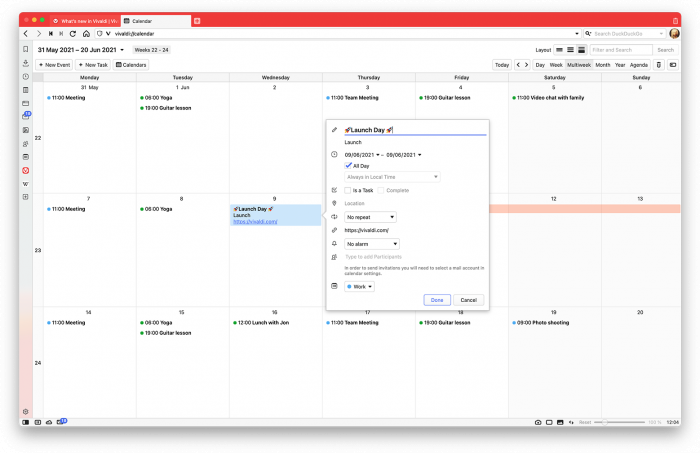
Task: Add a new web panel with plus icon
Action: pos(25,197)
